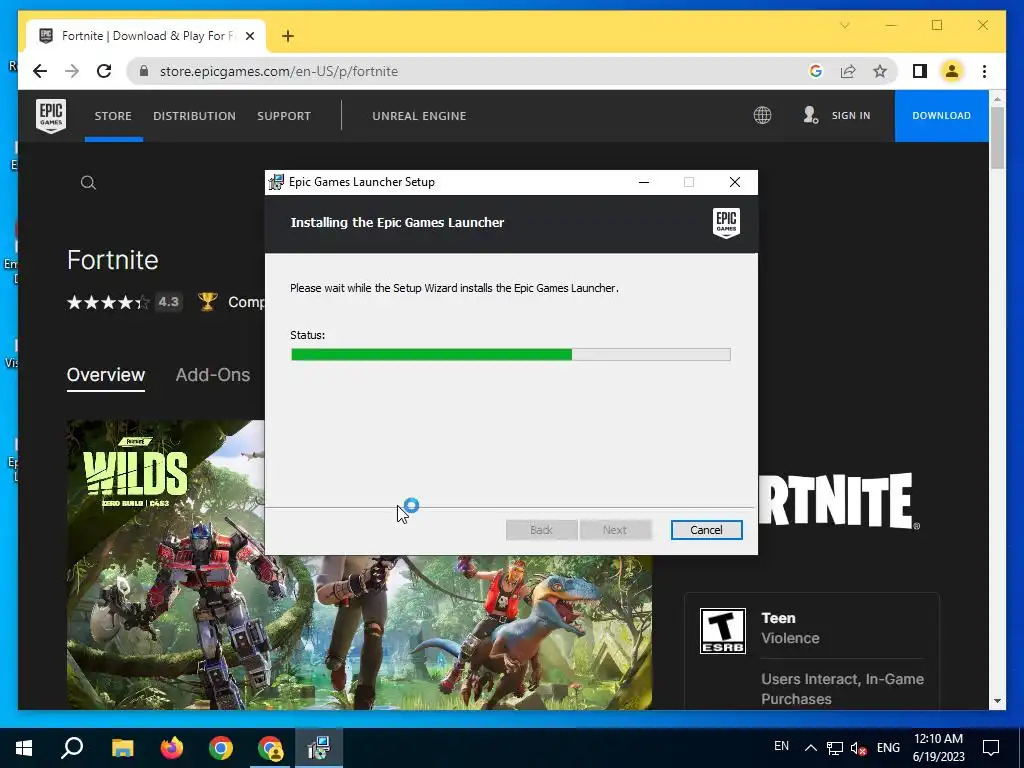The image size is (1024, 768).
Task: Open the SUPPORT menu item
Action: 283,116
